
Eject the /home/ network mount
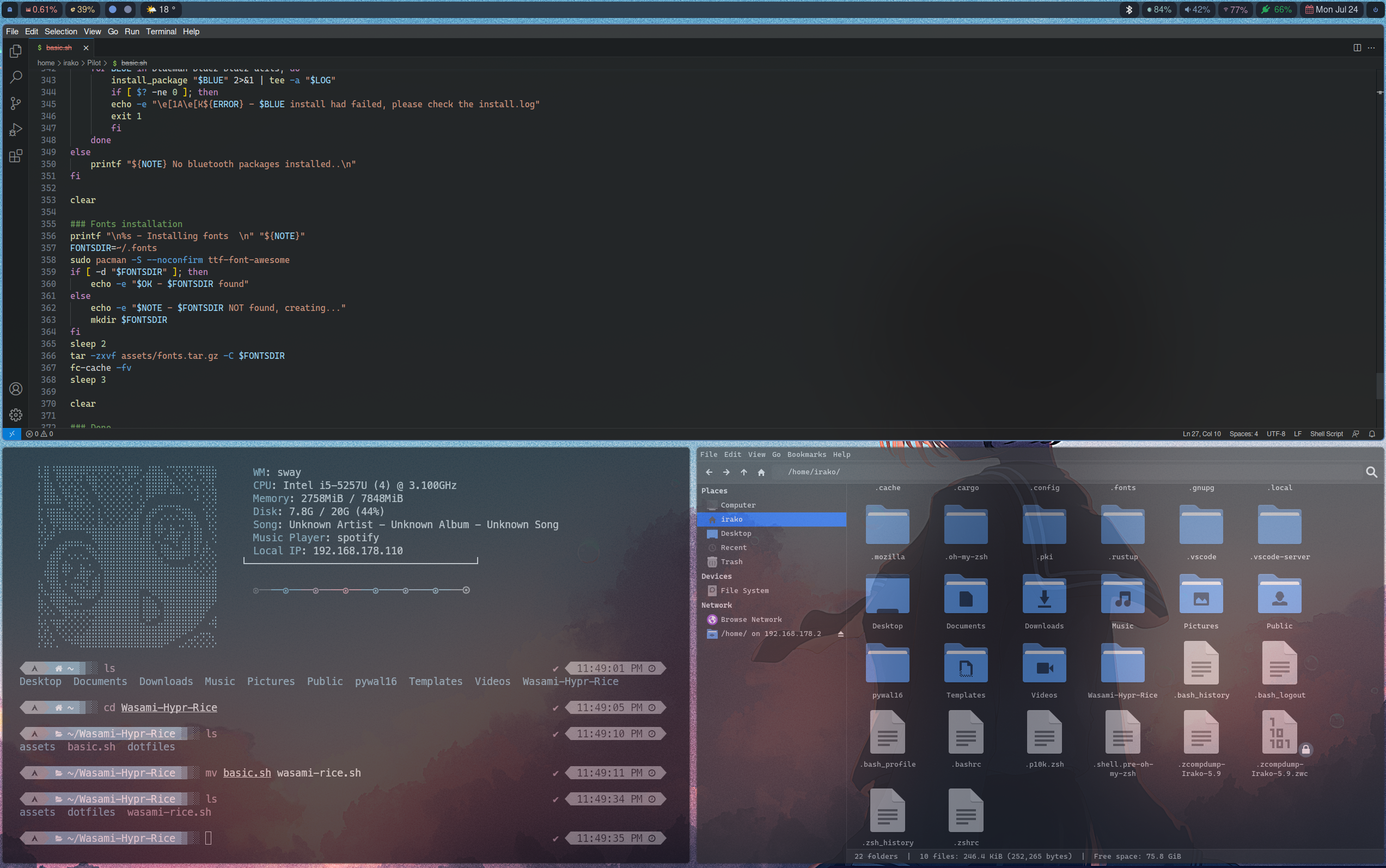[x=840, y=634]
